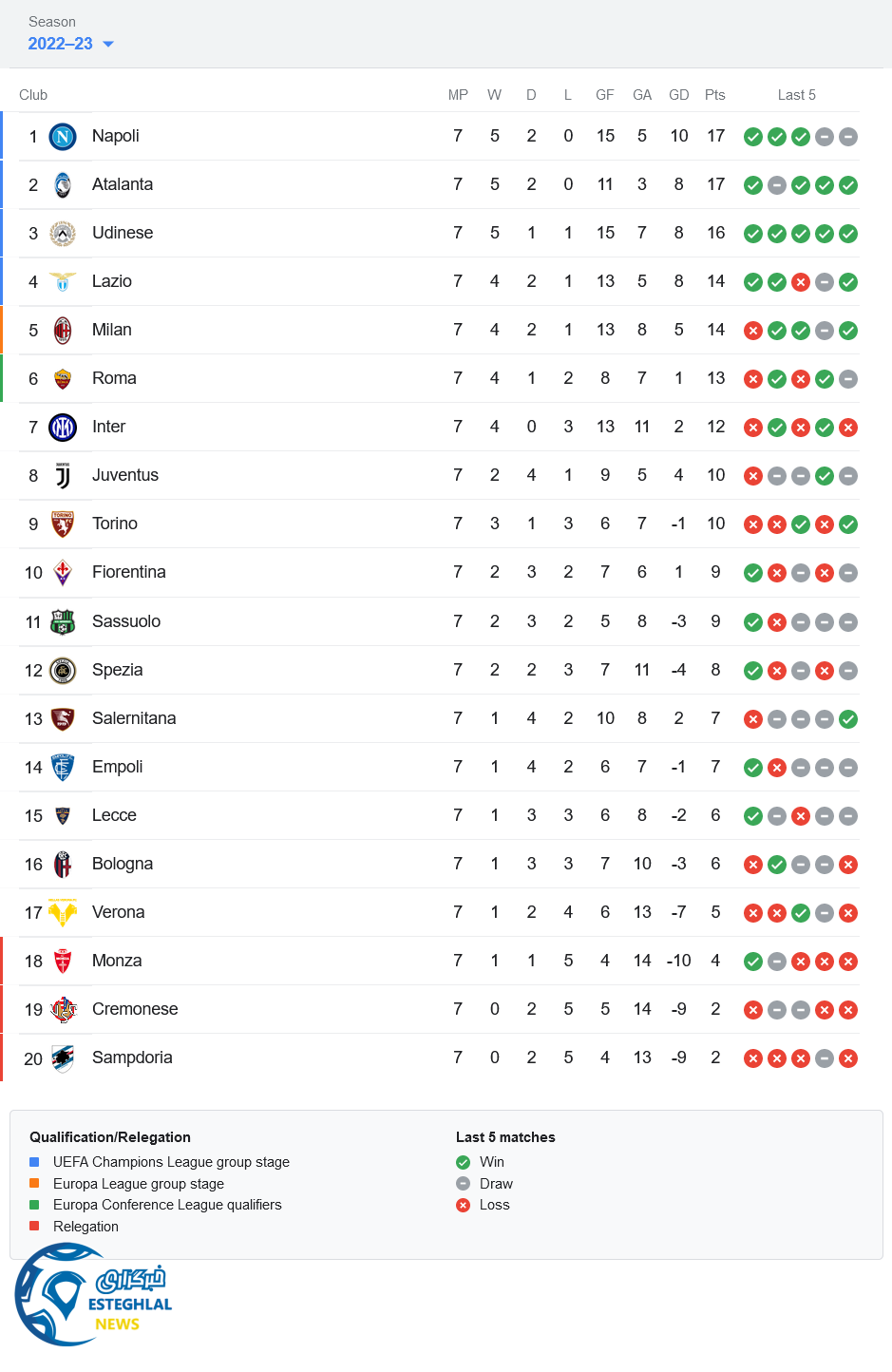
Task: Click the Last 5 column header
Action: point(796,95)
